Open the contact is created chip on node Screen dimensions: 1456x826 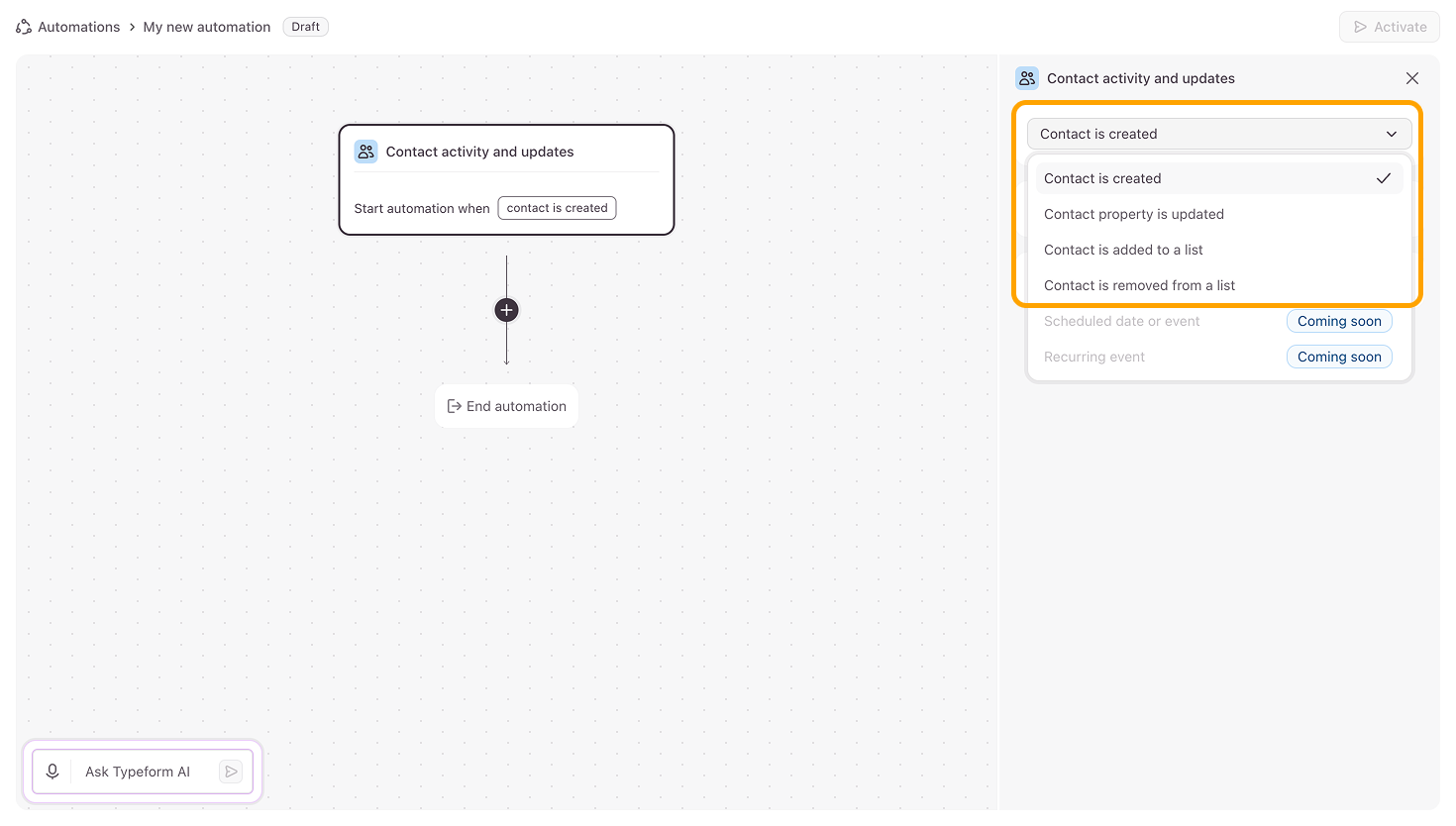[557, 208]
